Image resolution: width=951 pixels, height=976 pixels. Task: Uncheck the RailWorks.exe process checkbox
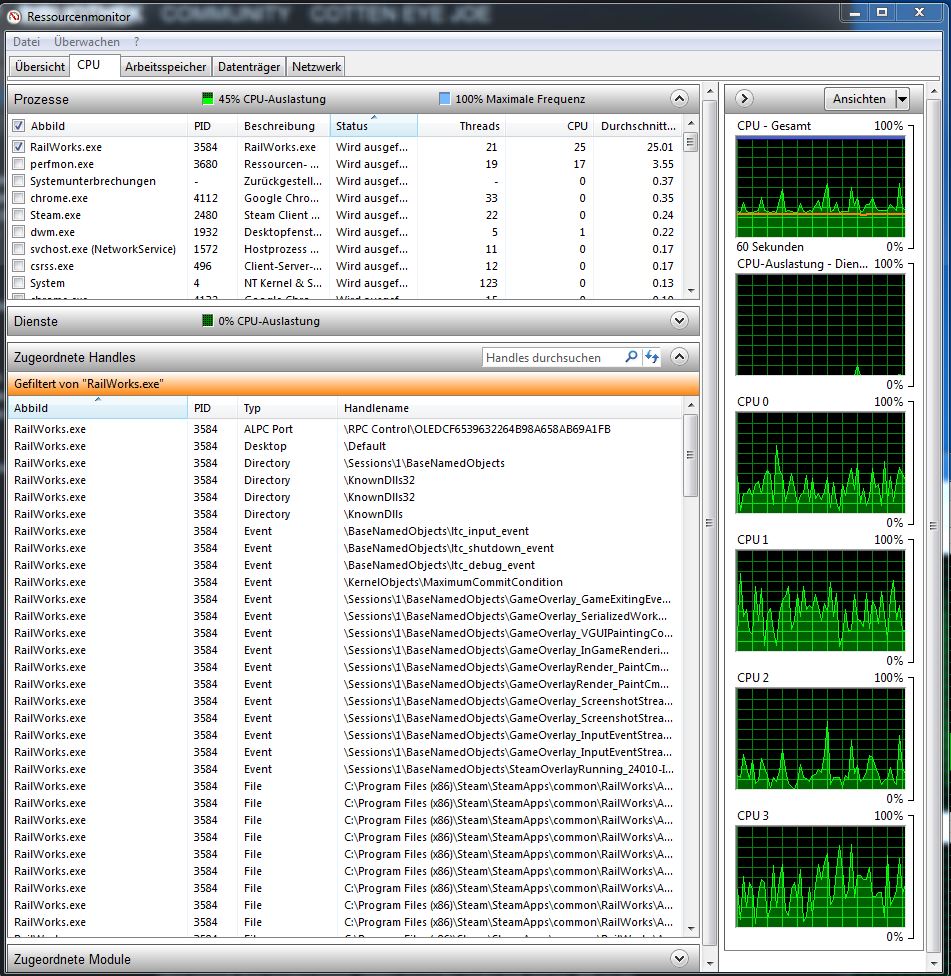coord(19,147)
